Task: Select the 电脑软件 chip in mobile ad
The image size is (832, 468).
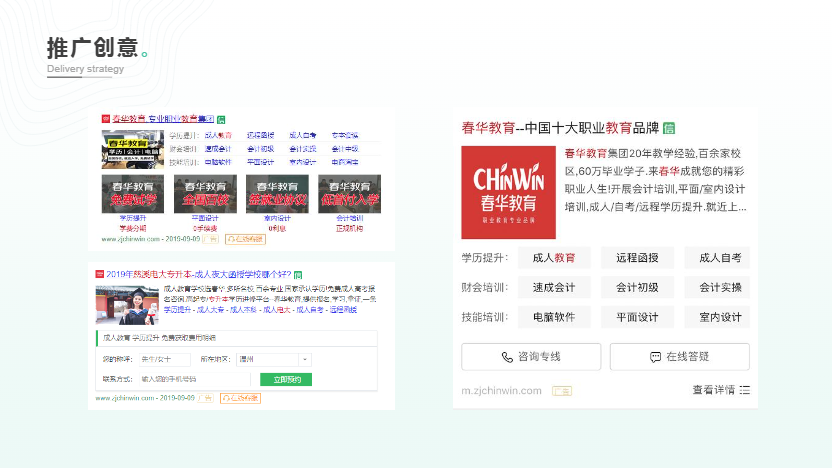Action: tap(554, 317)
